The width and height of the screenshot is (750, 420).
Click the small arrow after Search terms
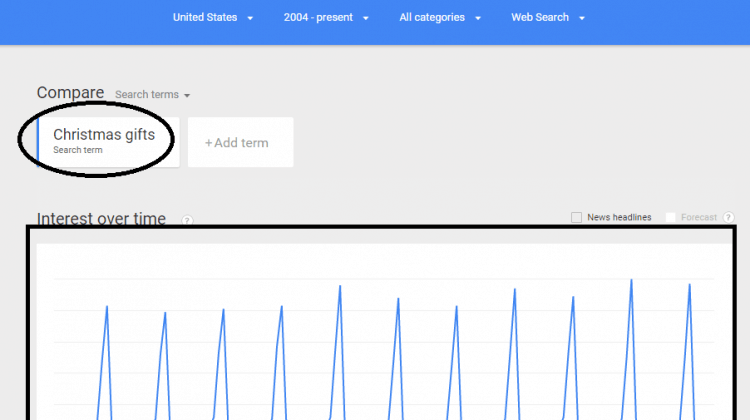(x=187, y=96)
